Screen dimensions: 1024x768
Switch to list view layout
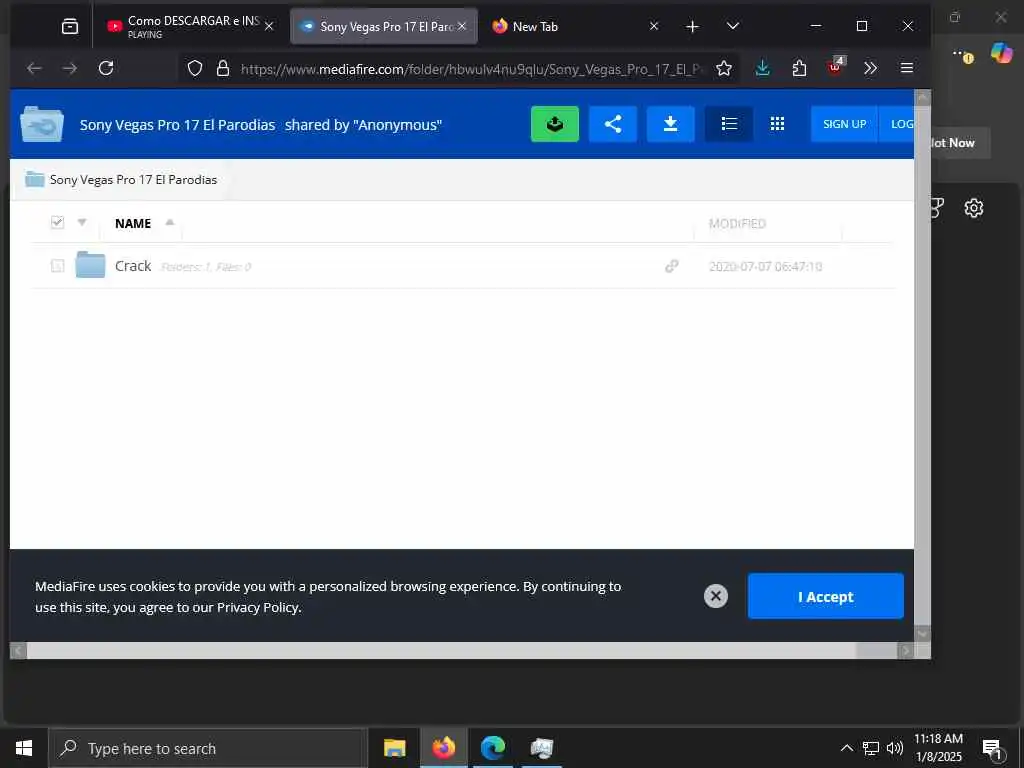click(x=729, y=124)
